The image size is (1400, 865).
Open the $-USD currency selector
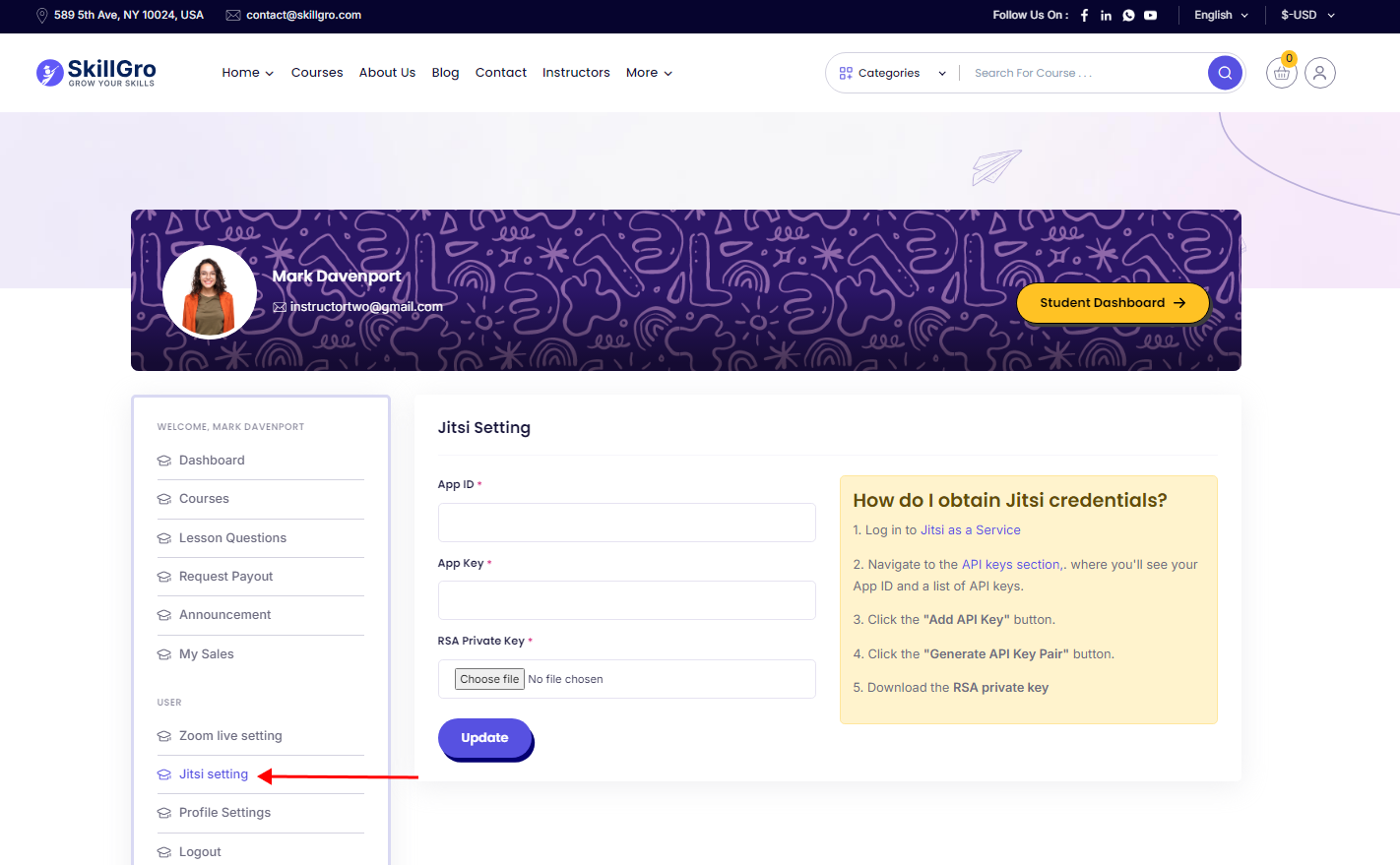(1307, 16)
